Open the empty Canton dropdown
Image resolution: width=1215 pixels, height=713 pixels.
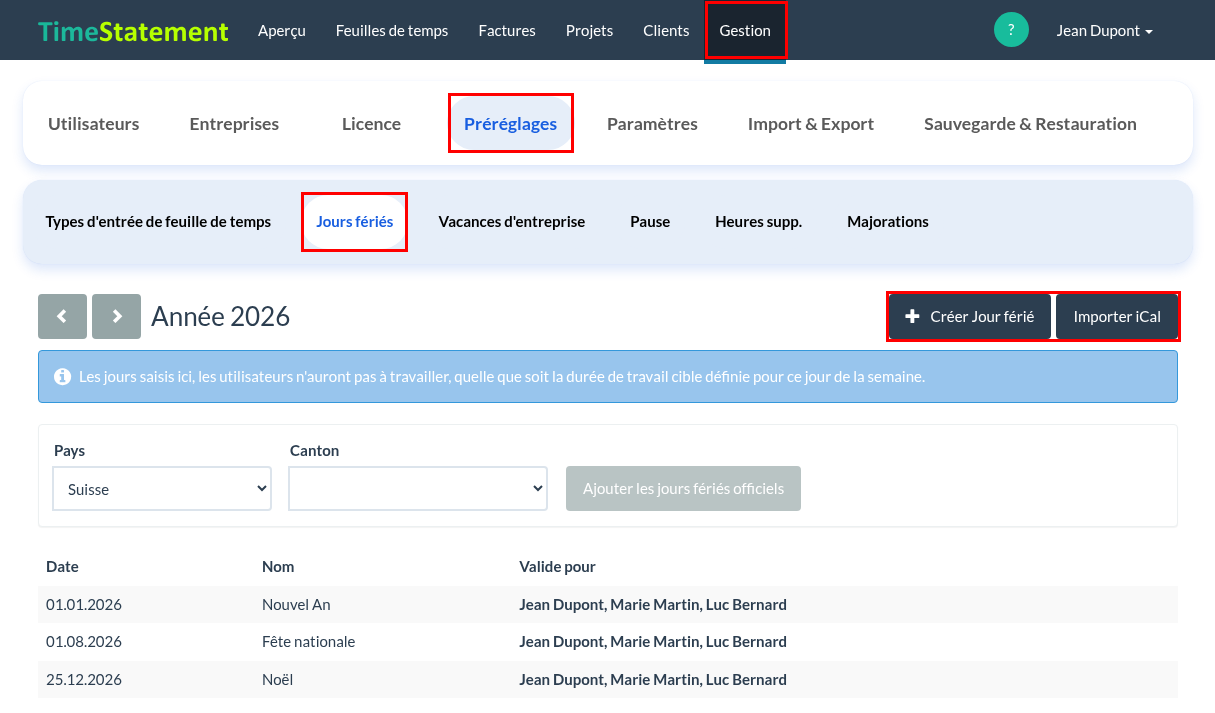click(x=418, y=489)
